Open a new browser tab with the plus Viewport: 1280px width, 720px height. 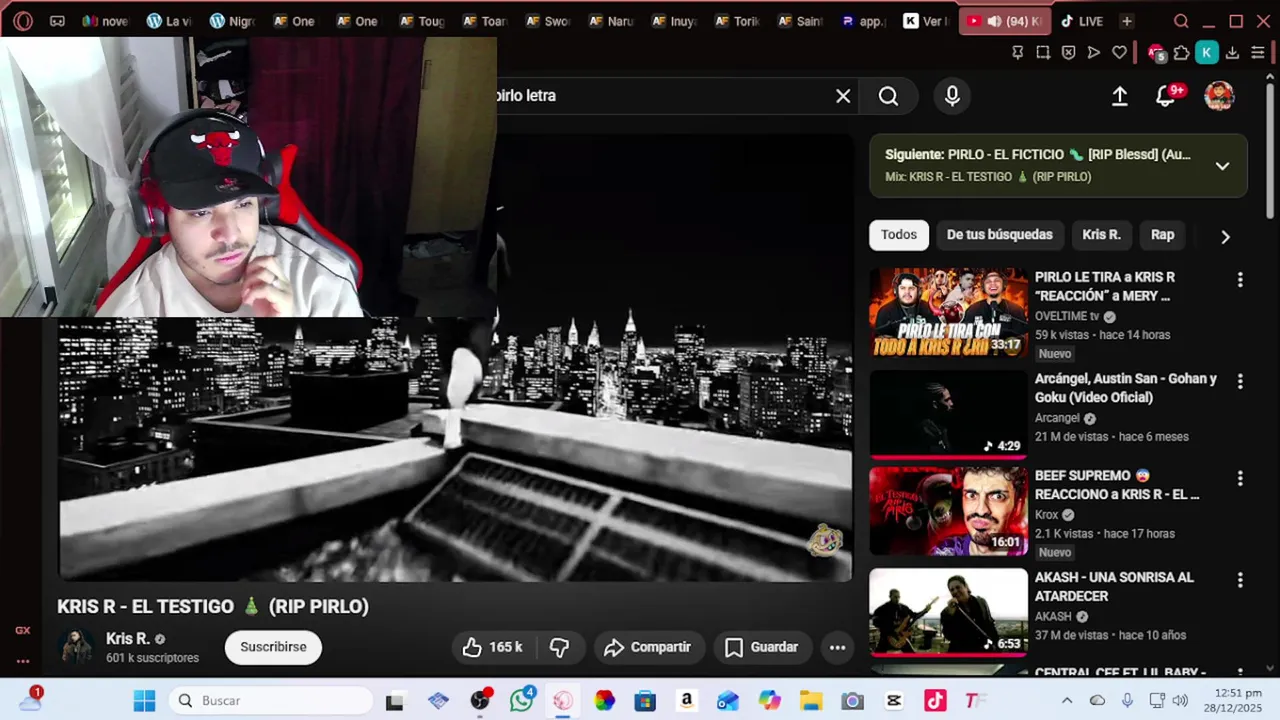pyautogui.click(x=1126, y=21)
